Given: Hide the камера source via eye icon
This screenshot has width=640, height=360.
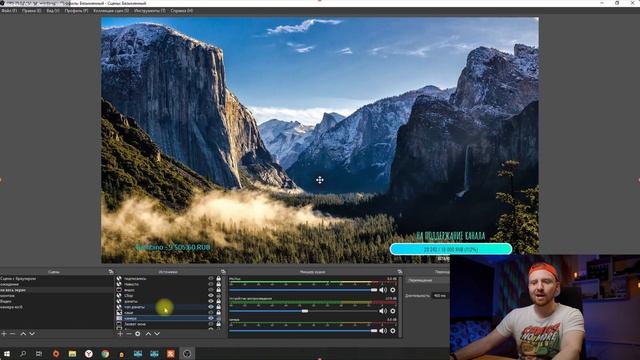Looking at the screenshot, I should pos(211,318).
